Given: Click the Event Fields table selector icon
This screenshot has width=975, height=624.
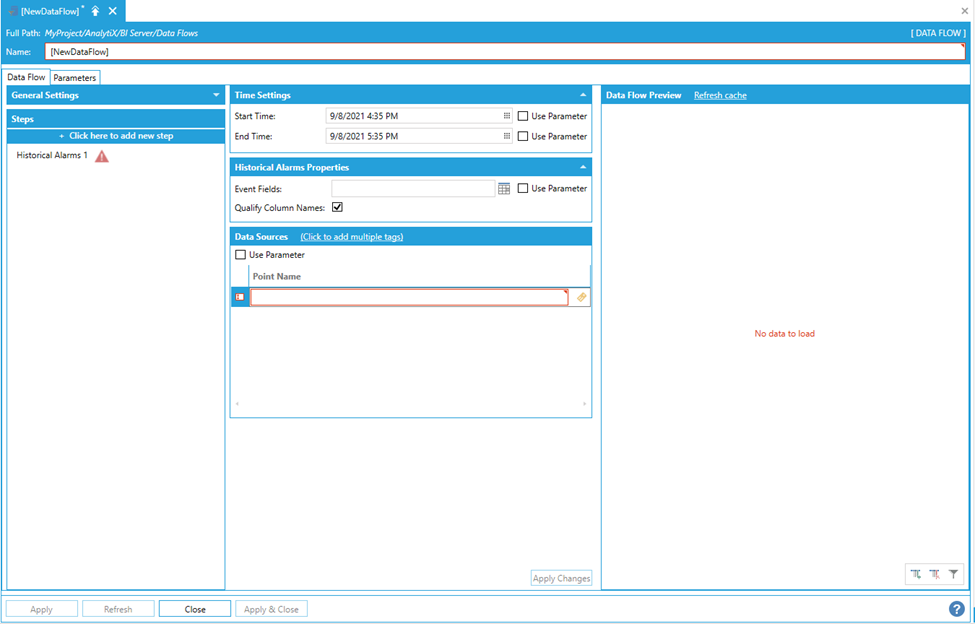Looking at the screenshot, I should click(x=504, y=188).
